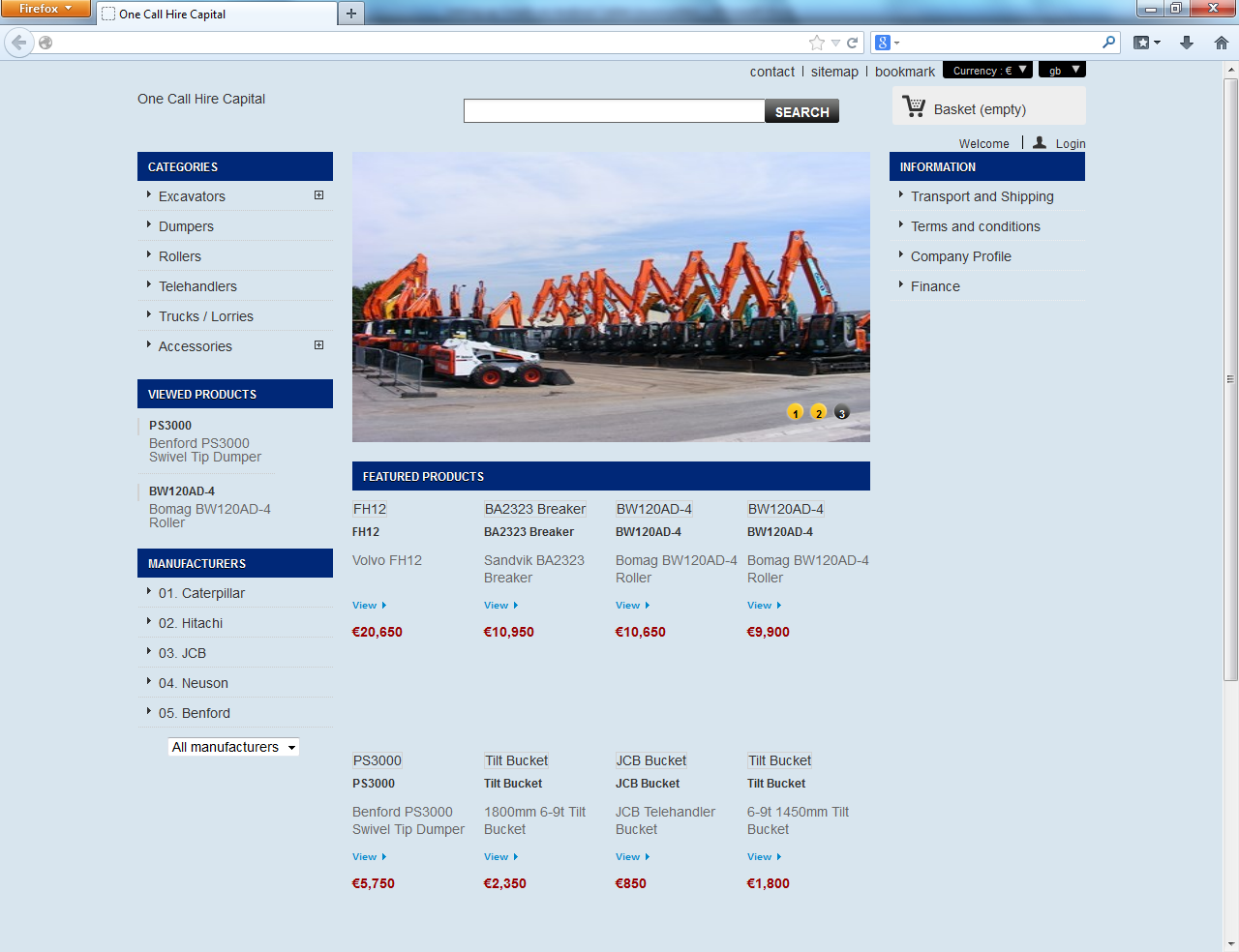Open the downloads arrow icon
Viewport: 1239px width, 952px height.
tap(1187, 43)
